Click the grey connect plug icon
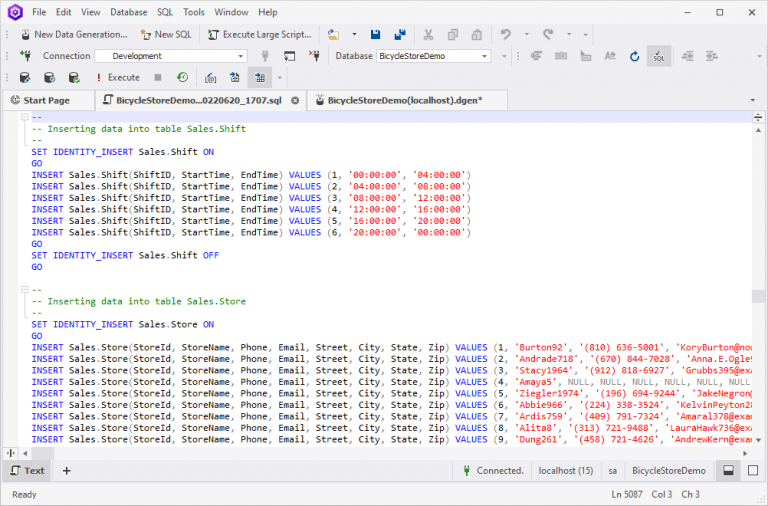 pyautogui.click(x=265, y=56)
